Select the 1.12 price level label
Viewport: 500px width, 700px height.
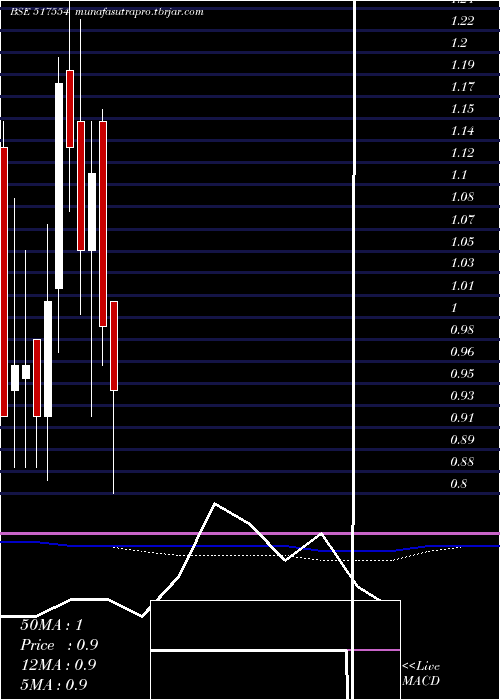[462, 153]
